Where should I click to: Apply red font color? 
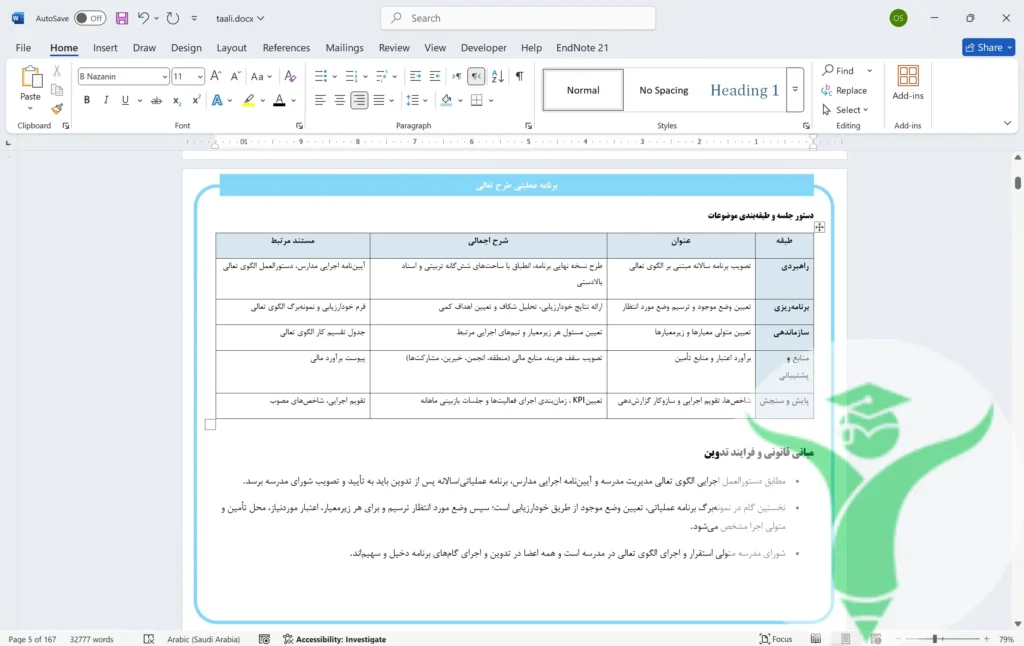pos(279,101)
